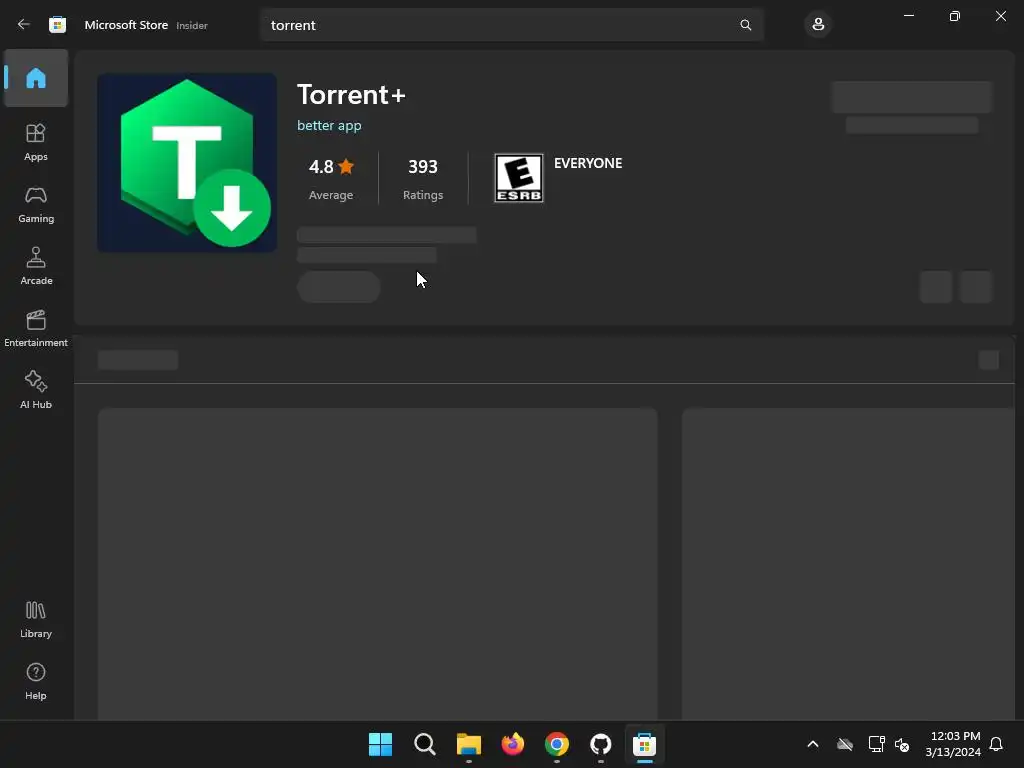Open the Home section in sidebar
The width and height of the screenshot is (1024, 768).
(36, 78)
